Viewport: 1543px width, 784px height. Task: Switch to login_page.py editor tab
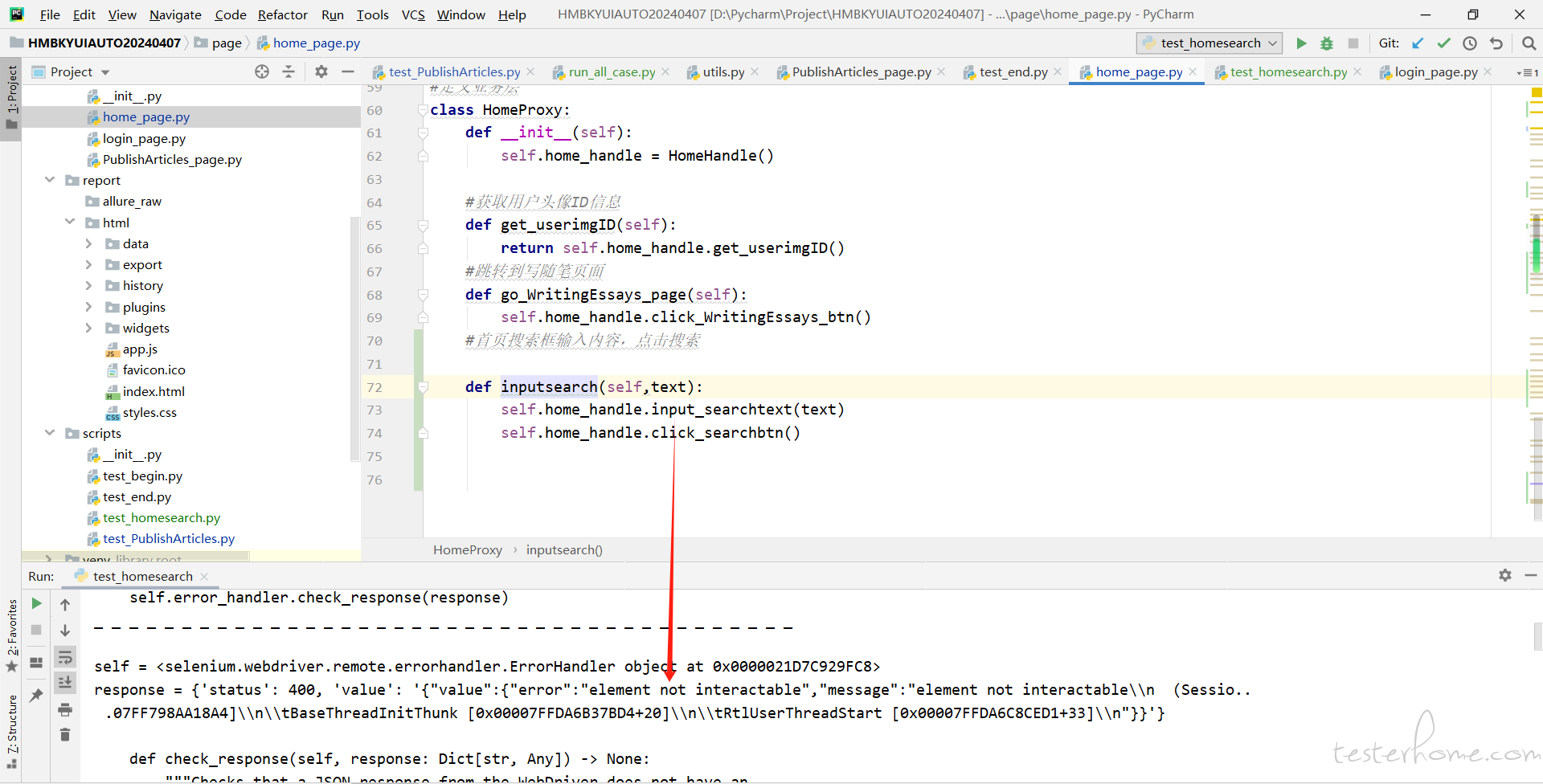coord(1436,71)
